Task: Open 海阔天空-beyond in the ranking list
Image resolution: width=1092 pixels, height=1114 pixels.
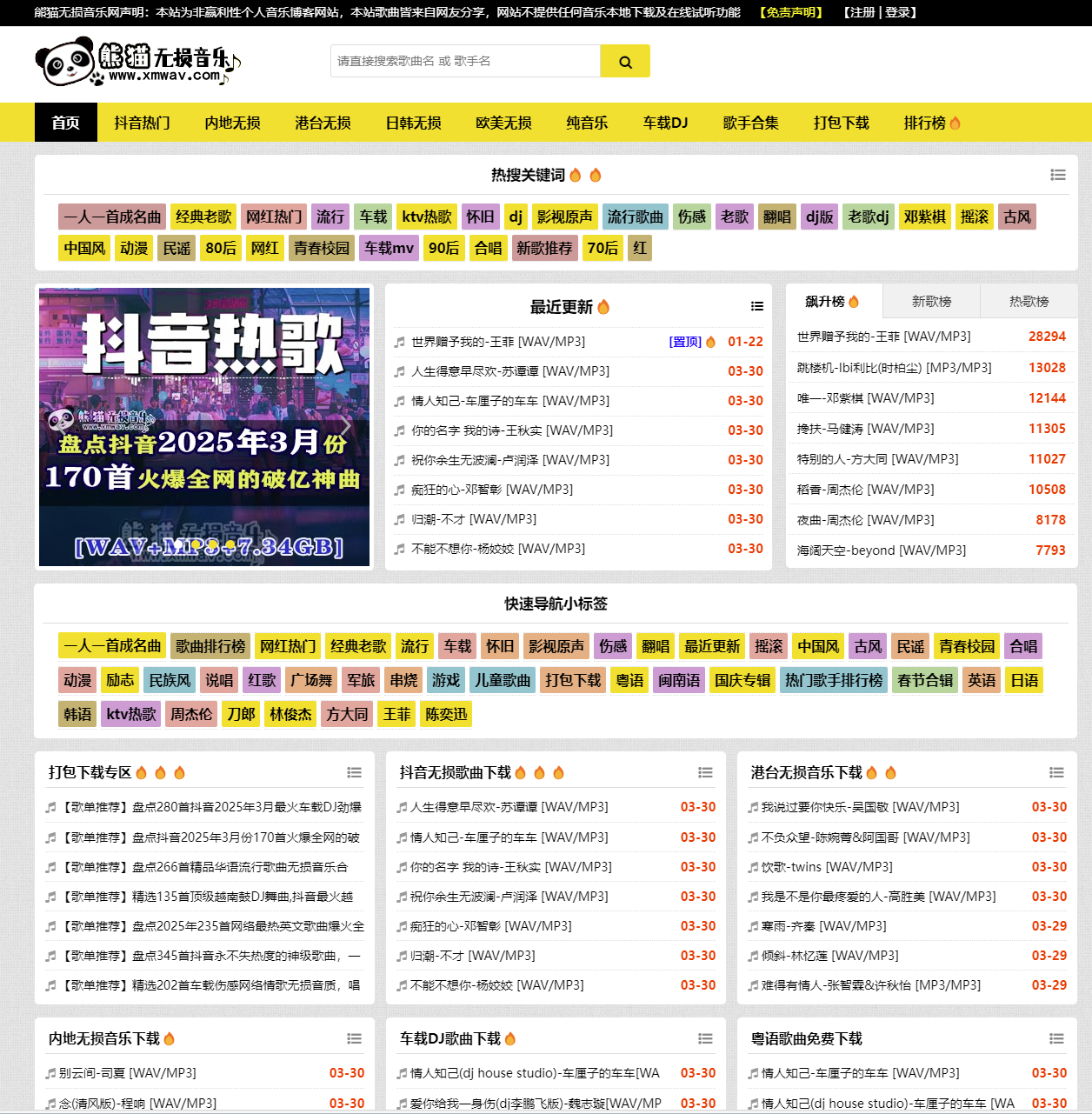Action: click(x=882, y=550)
